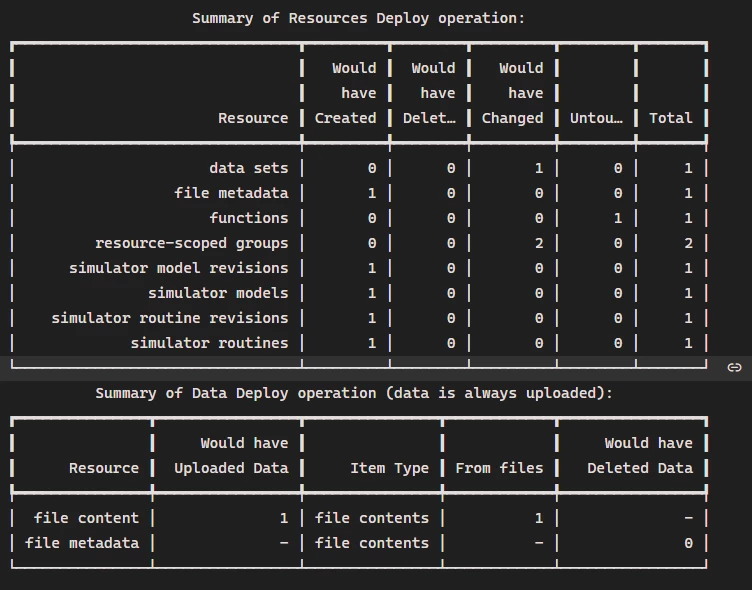The height and width of the screenshot is (590, 752).
Task: Select the functions row label
Action: point(248,218)
